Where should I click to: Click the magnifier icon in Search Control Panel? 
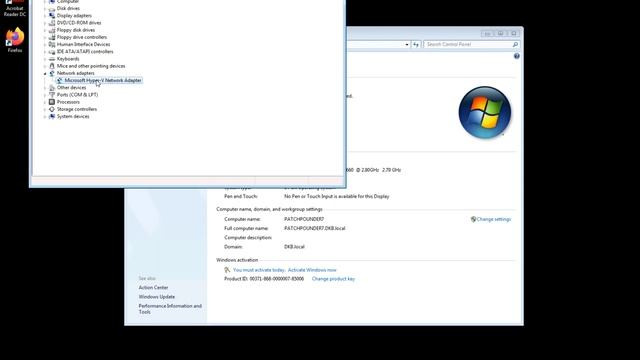(515, 44)
